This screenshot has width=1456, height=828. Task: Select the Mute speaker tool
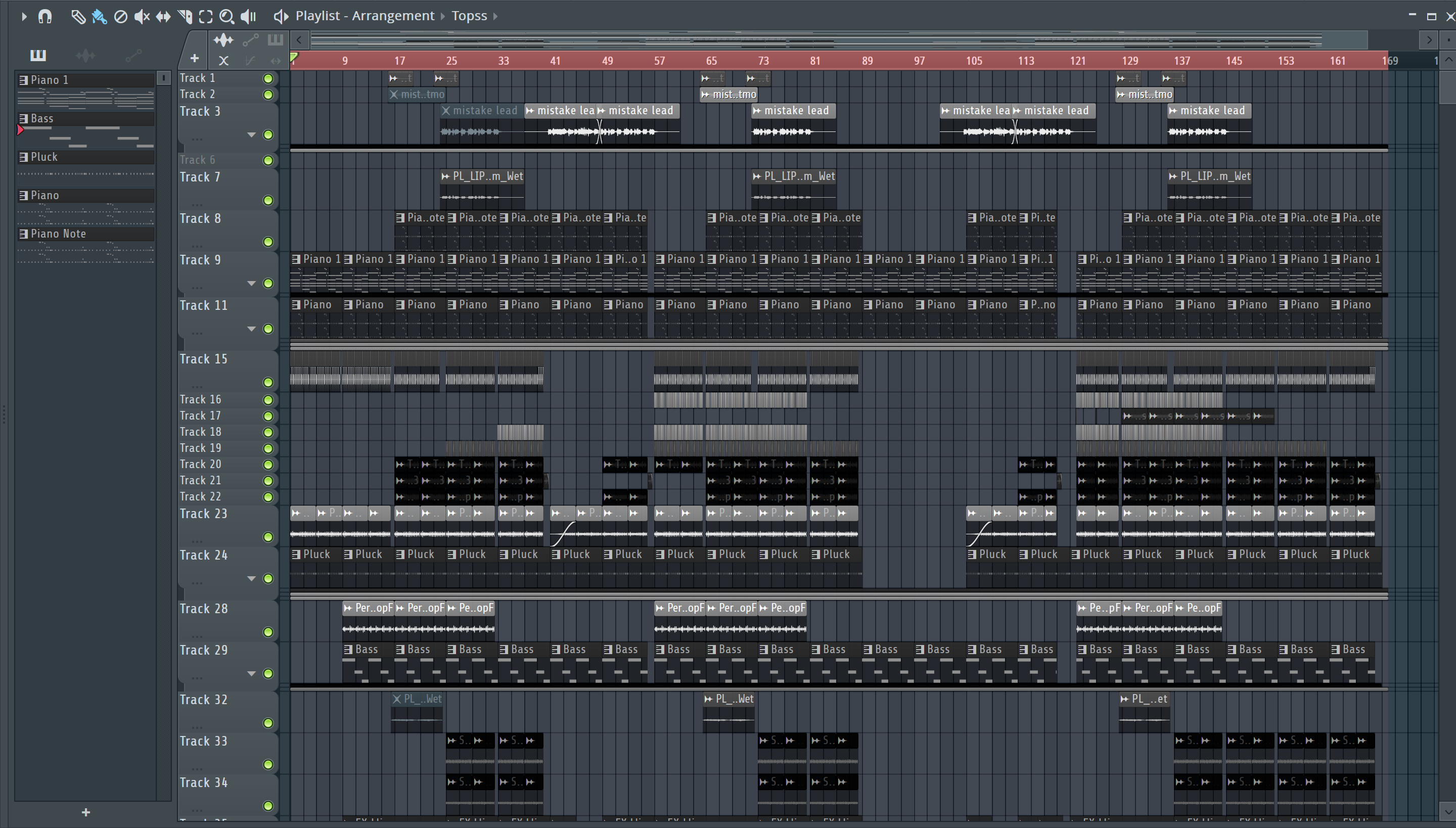click(x=142, y=17)
